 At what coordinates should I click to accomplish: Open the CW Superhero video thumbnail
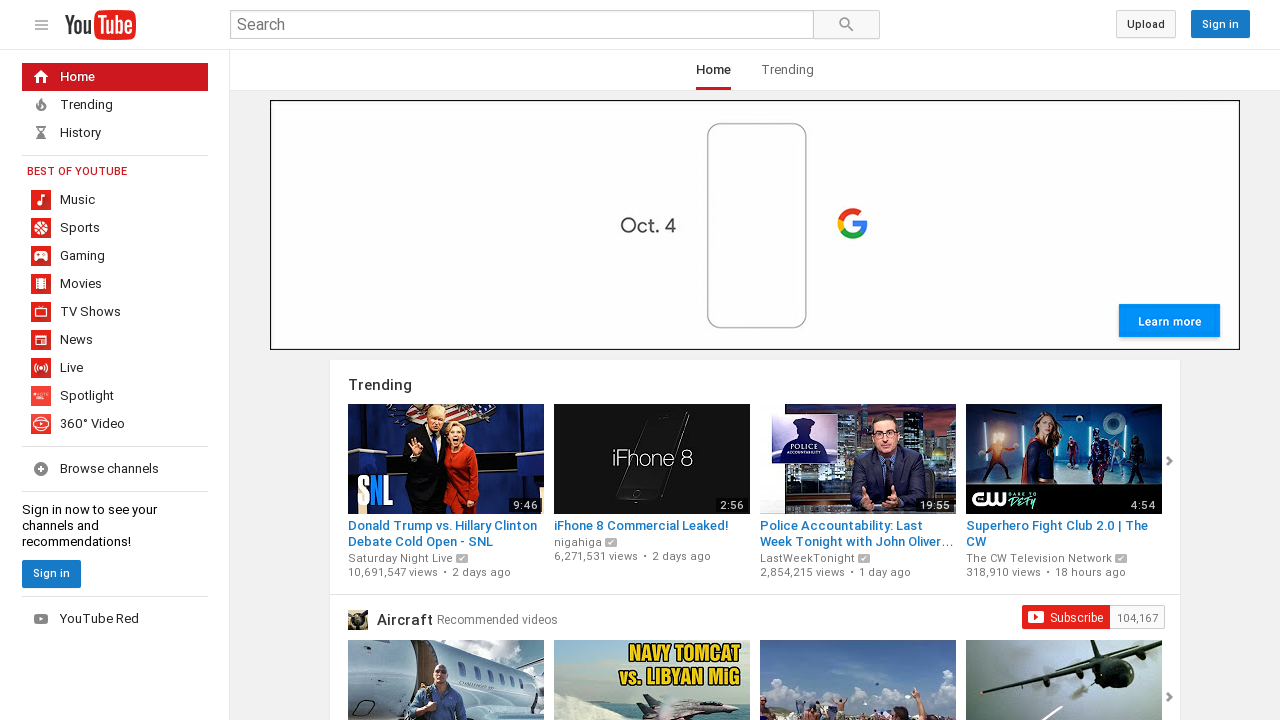1064,459
